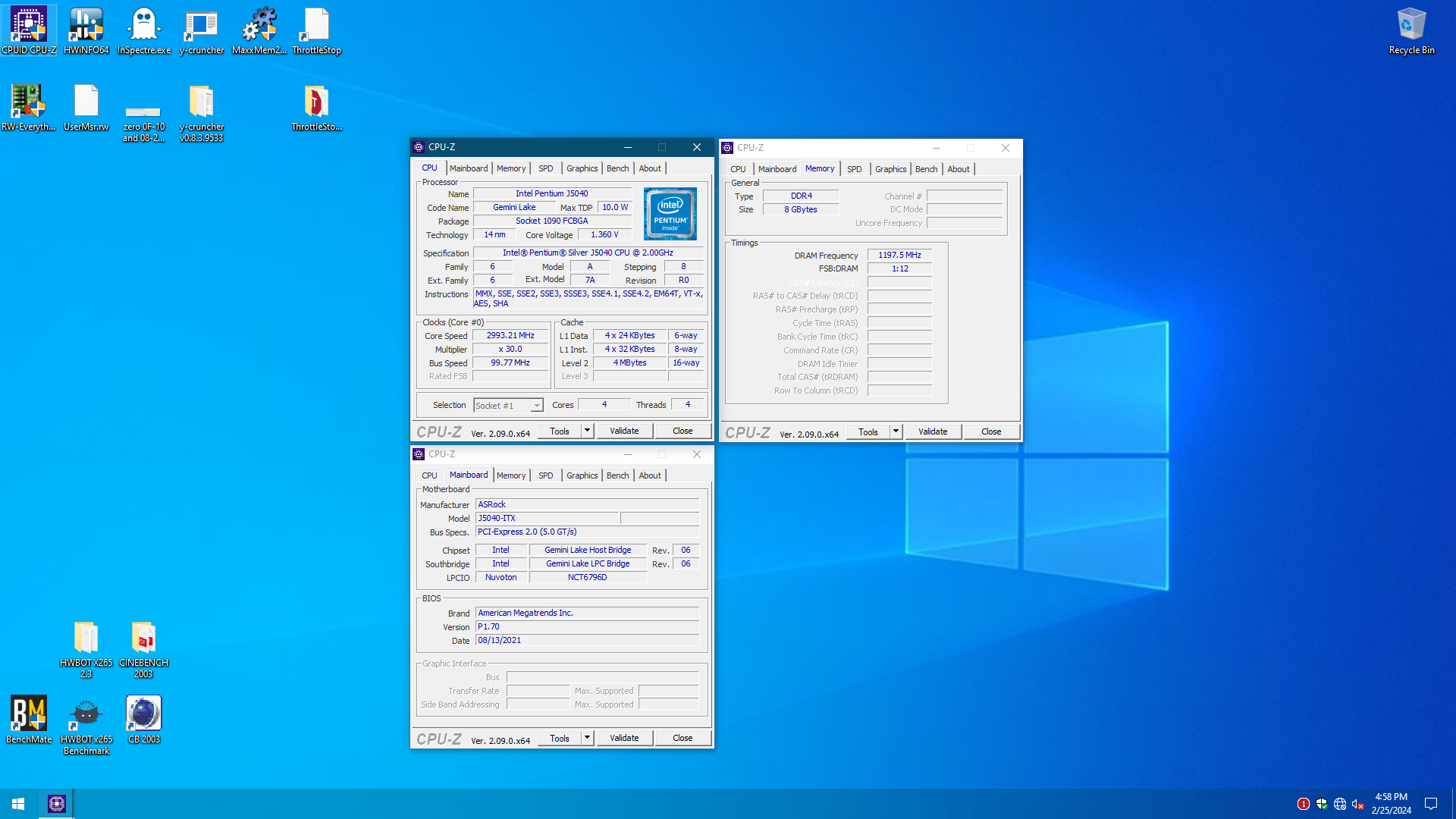Screen dimensions: 1456x819
Task: Click Core Voltage value 1.360 V
Action: coord(604,234)
